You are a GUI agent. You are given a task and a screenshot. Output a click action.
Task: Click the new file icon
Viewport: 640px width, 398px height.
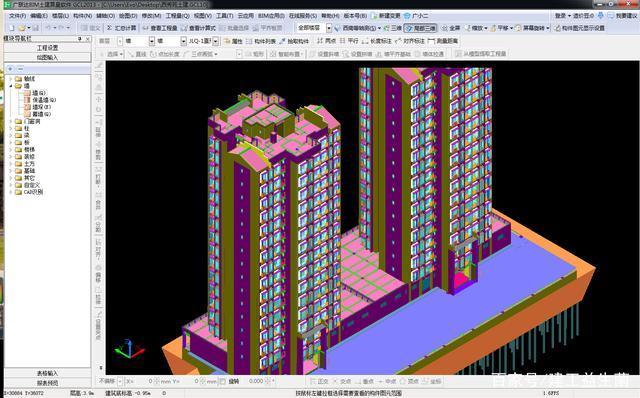11,28
